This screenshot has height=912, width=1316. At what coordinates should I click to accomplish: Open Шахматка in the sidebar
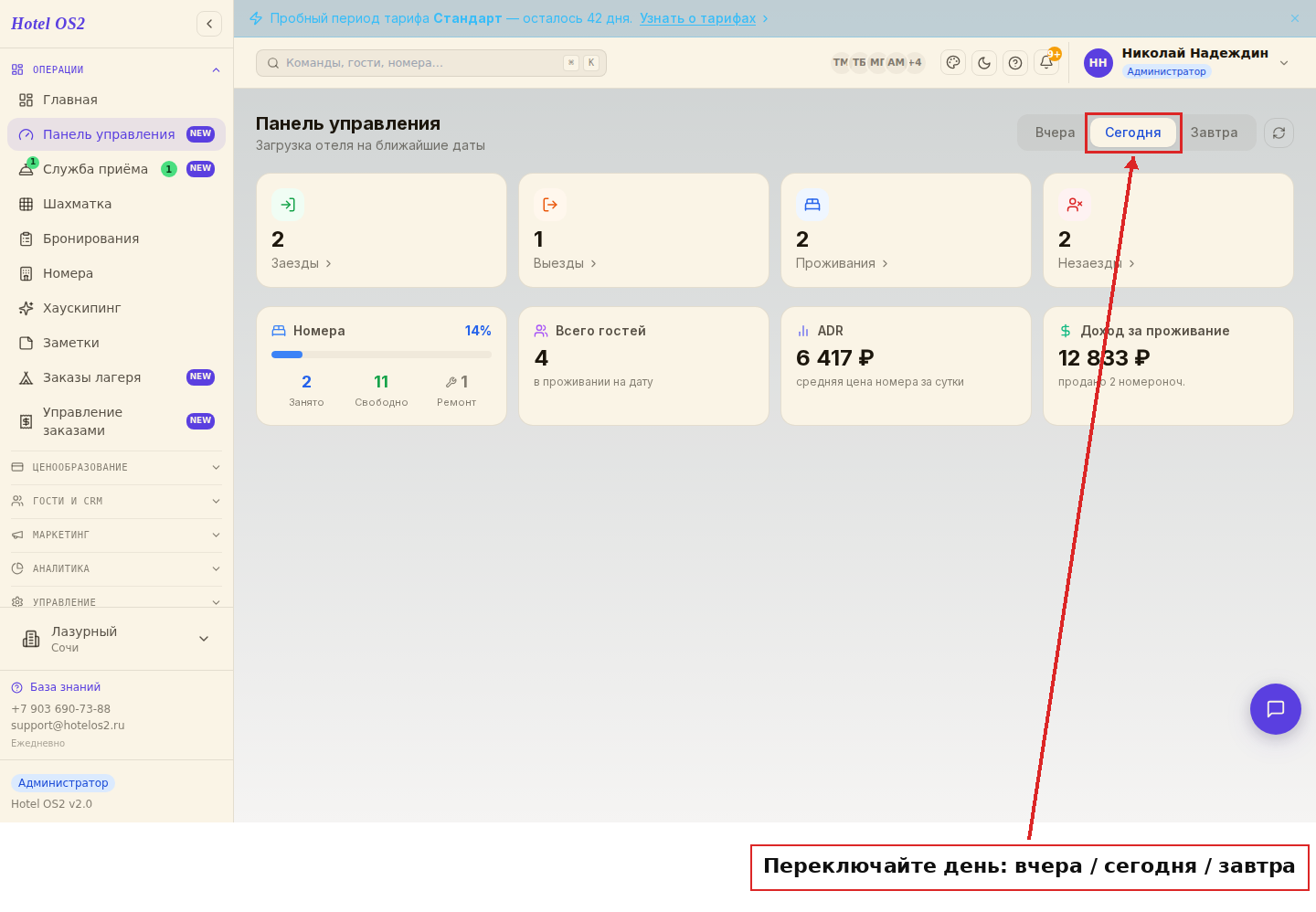116,204
